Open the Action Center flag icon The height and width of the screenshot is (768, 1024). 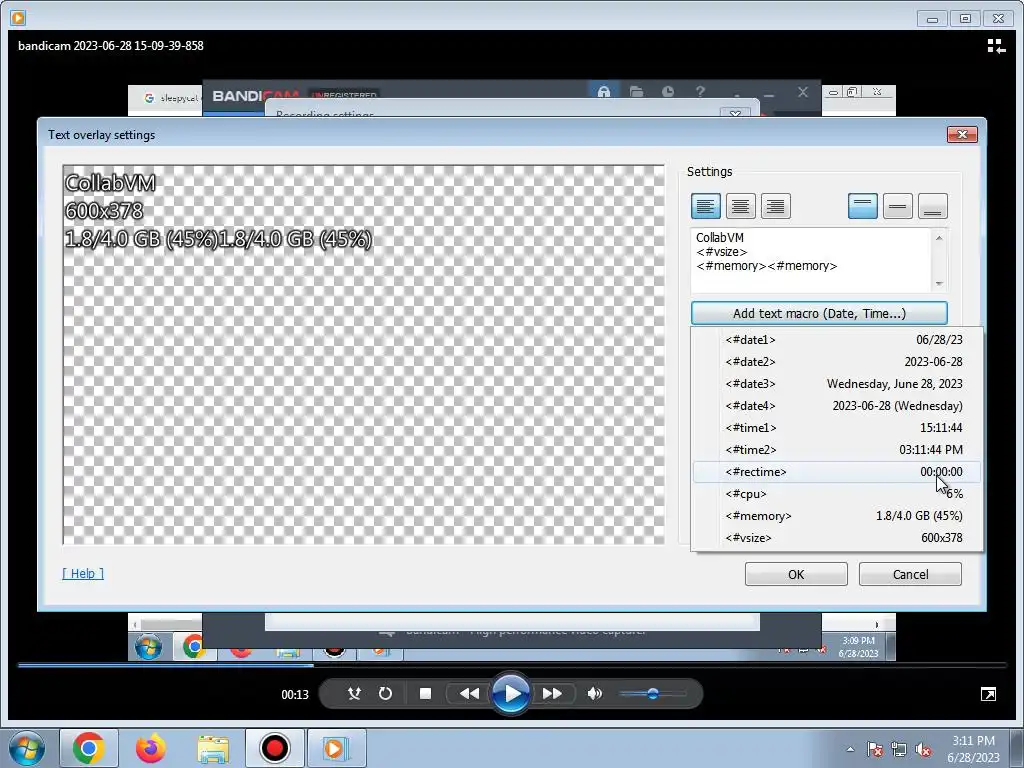(875, 749)
